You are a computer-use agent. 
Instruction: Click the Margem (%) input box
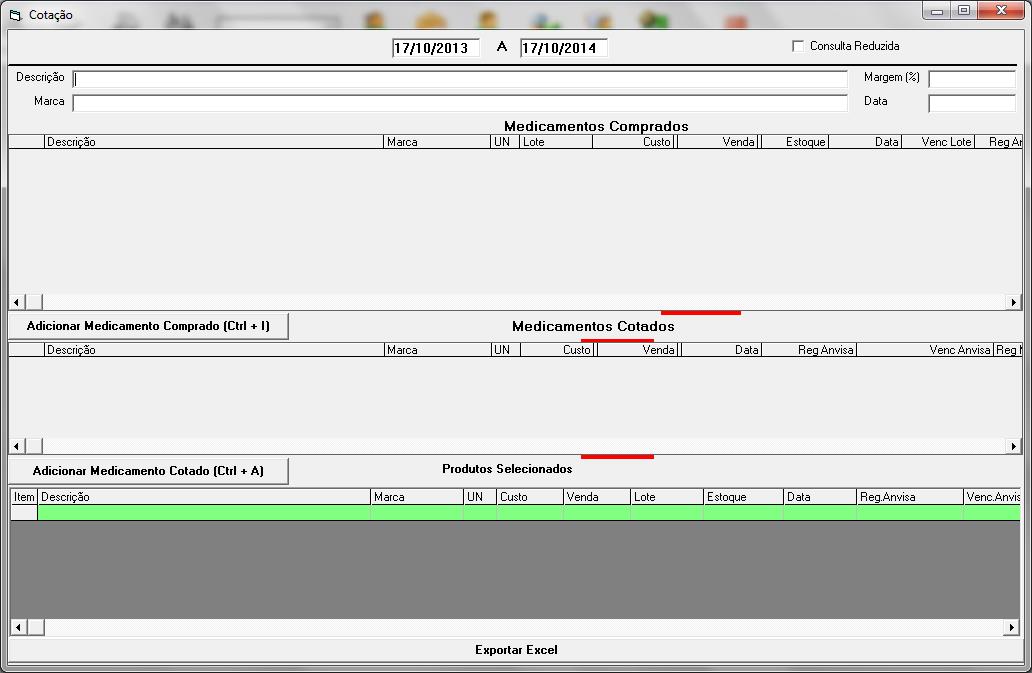click(971, 79)
